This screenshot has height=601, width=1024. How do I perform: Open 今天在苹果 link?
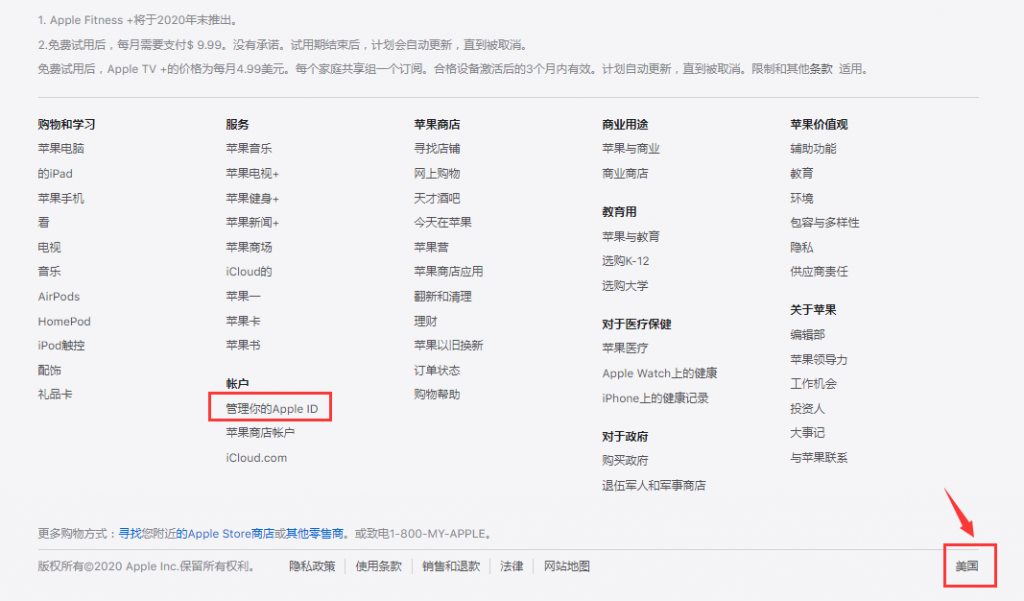click(443, 223)
